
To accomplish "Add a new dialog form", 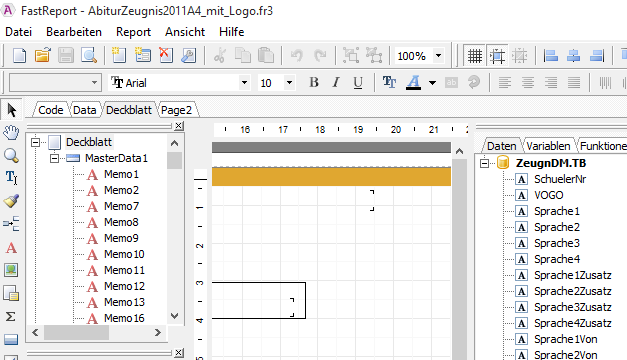I will [x=142, y=56].
